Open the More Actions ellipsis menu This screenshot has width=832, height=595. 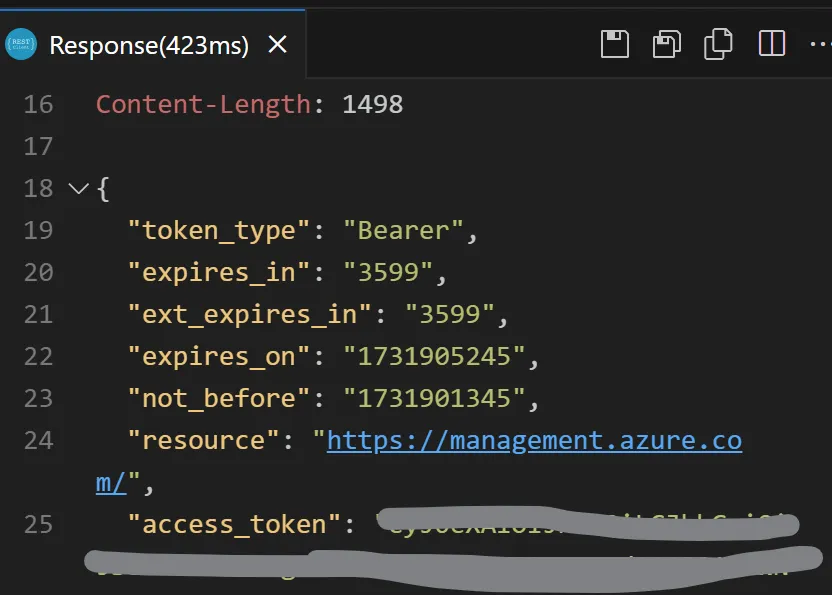coord(817,44)
